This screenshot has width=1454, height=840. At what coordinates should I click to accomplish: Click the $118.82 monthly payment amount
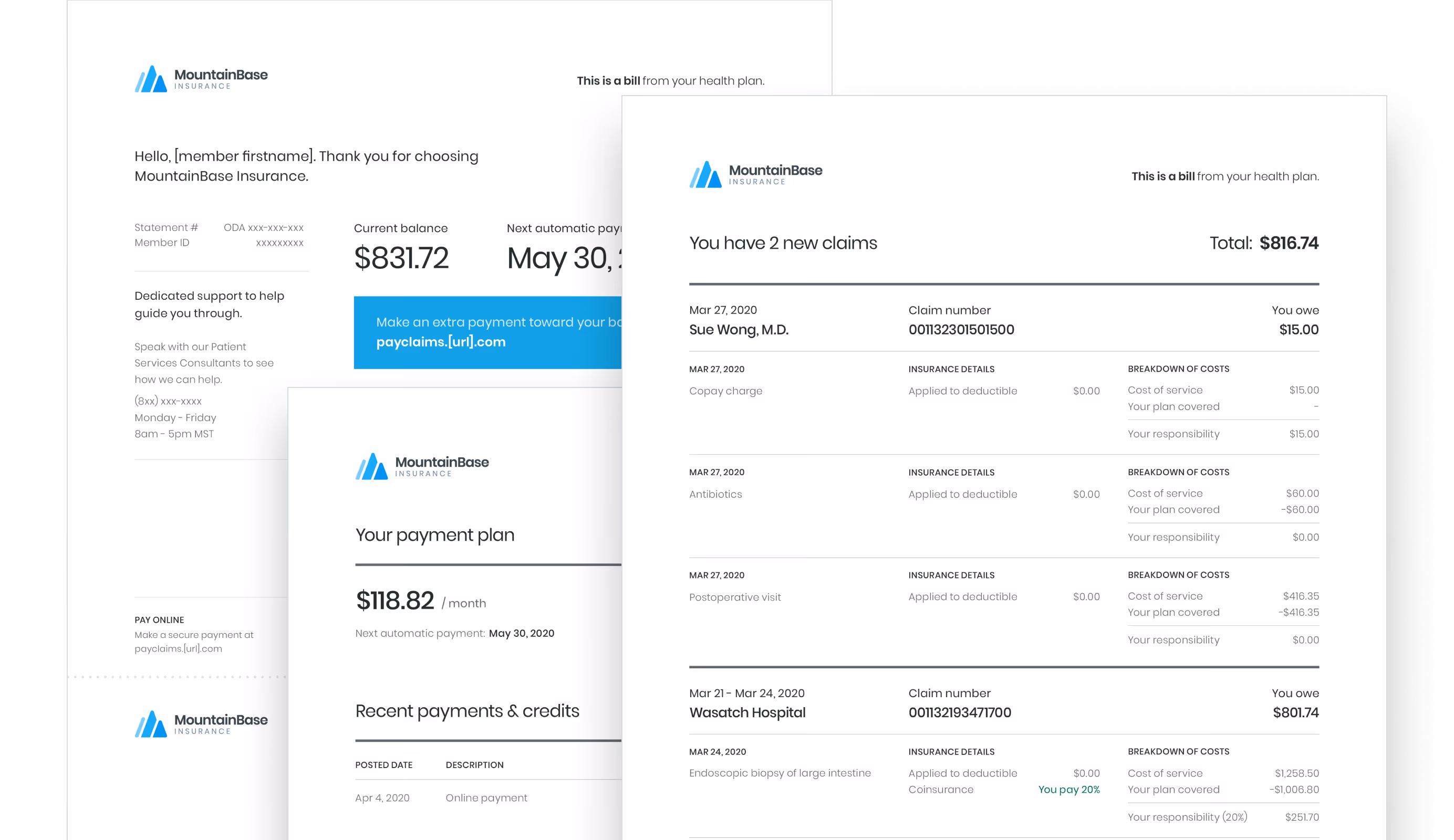(394, 601)
